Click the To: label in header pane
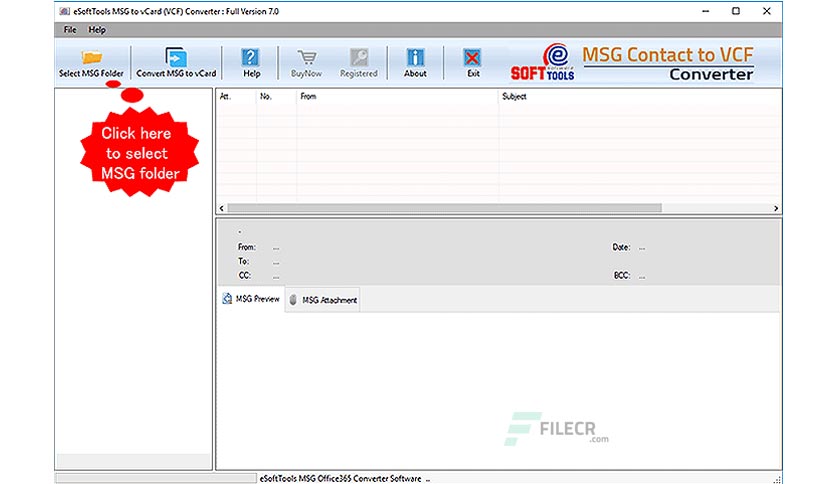The image size is (836, 484). (243, 261)
